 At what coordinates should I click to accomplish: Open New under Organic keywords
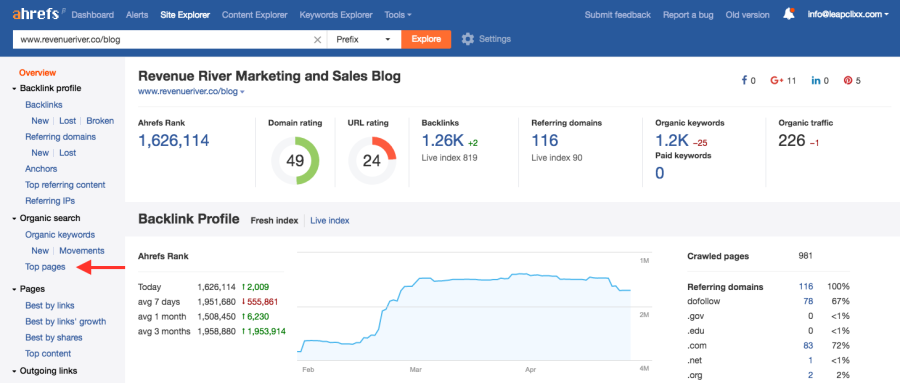pyautogui.click(x=40, y=251)
